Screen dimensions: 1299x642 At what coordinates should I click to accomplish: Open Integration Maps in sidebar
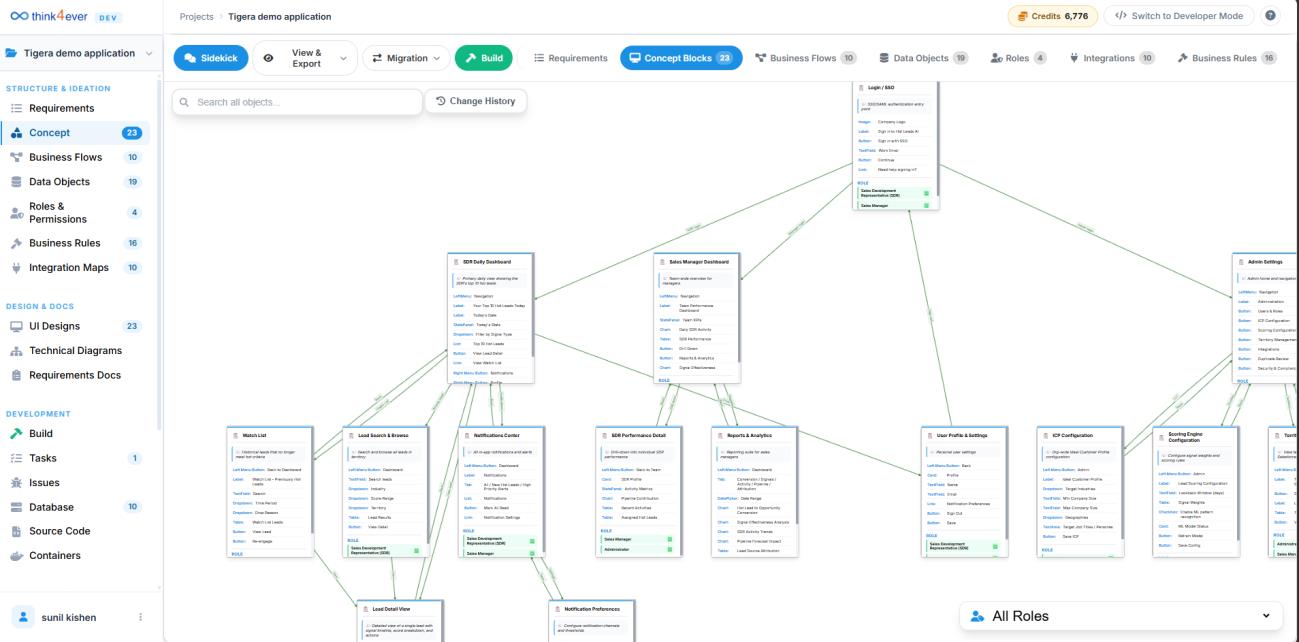click(77, 268)
